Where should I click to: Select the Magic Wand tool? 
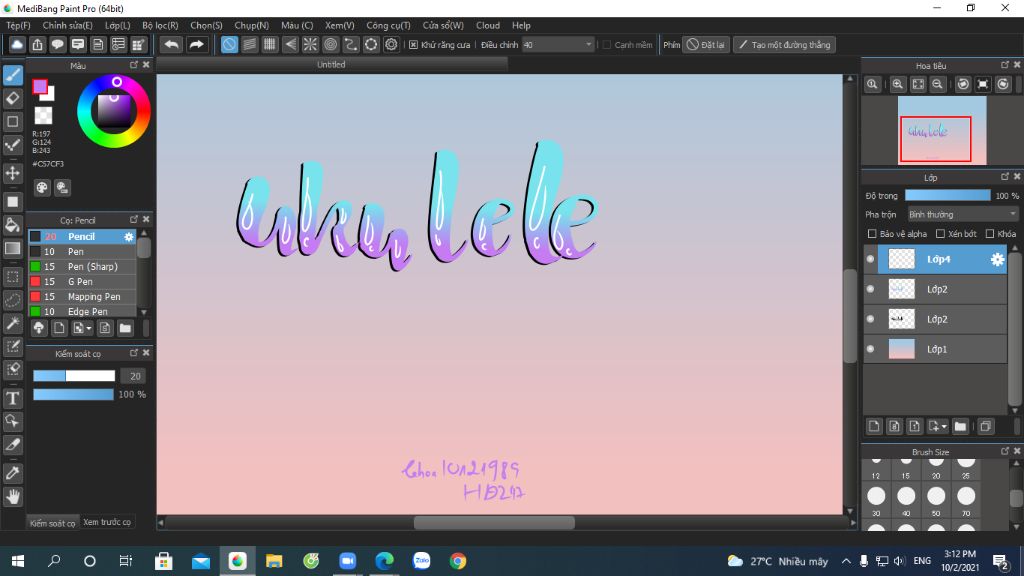click(x=12, y=323)
